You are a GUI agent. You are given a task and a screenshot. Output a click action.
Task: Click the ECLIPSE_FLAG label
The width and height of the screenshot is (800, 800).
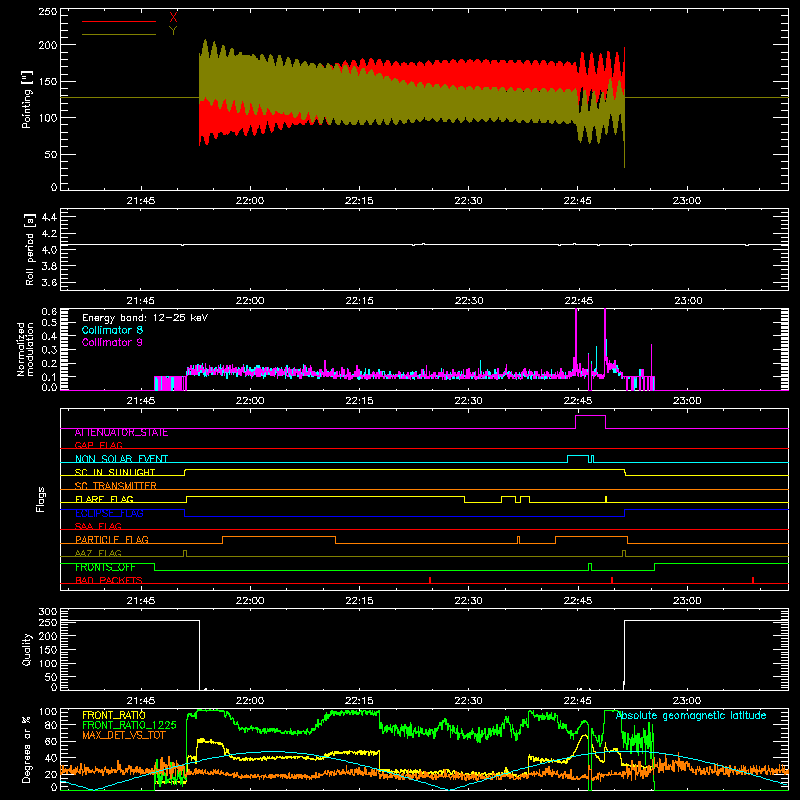(x=109, y=513)
